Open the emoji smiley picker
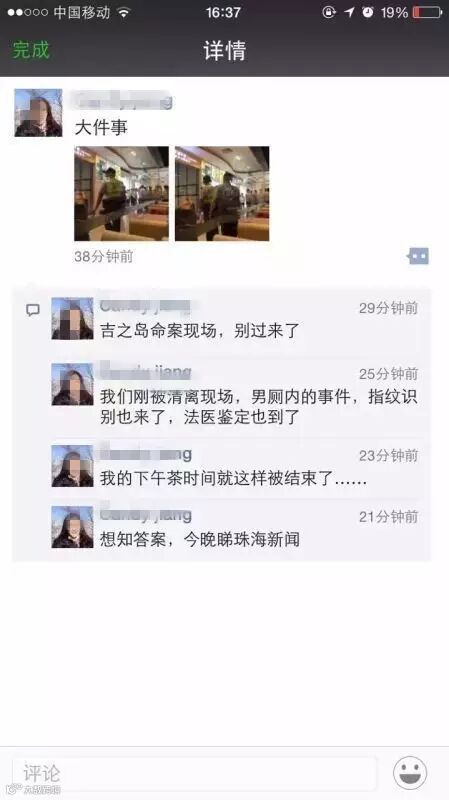 (x=410, y=772)
